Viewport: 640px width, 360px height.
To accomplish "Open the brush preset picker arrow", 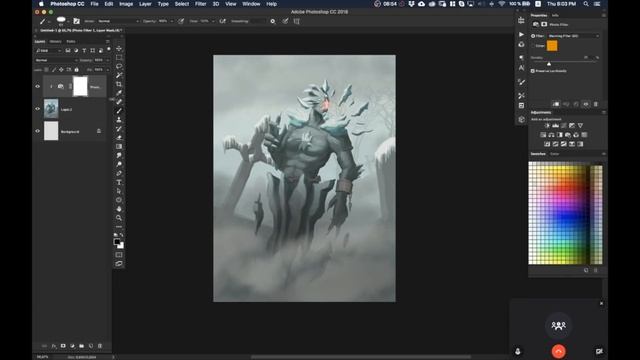I will 68,21.
